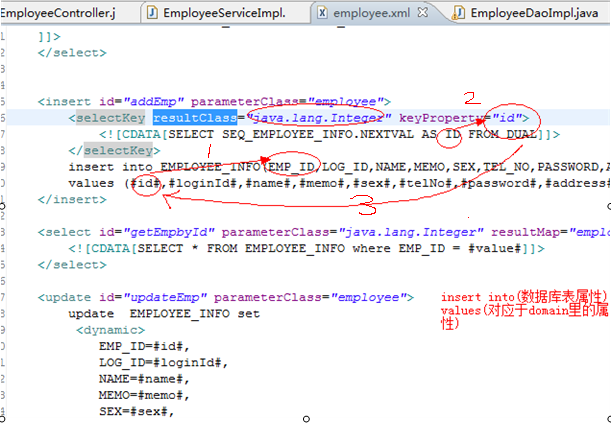
Task: Click "insert into" before EMPLOYEE_INFO column list
Action: (x=110, y=167)
